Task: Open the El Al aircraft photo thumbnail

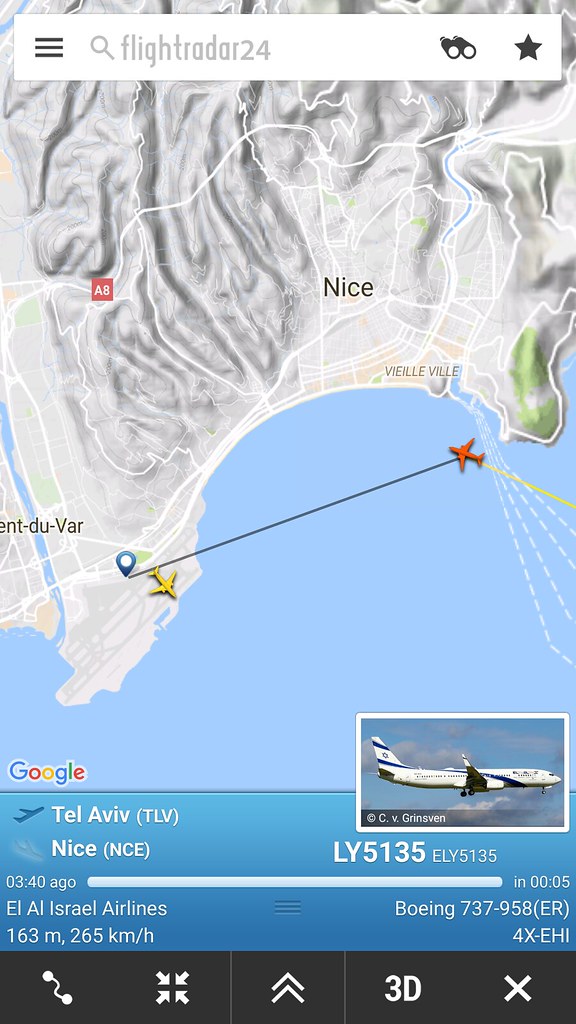Action: click(462, 772)
